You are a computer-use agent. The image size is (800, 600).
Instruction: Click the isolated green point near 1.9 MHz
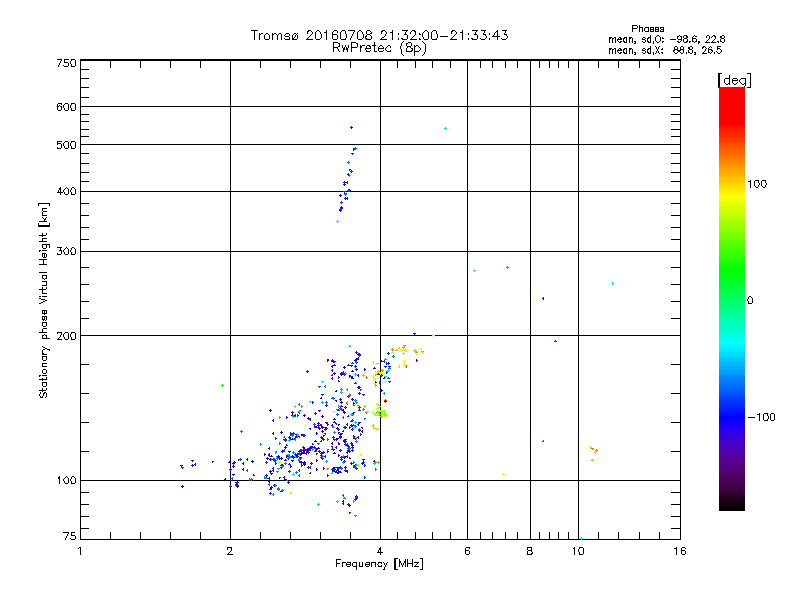(222, 386)
